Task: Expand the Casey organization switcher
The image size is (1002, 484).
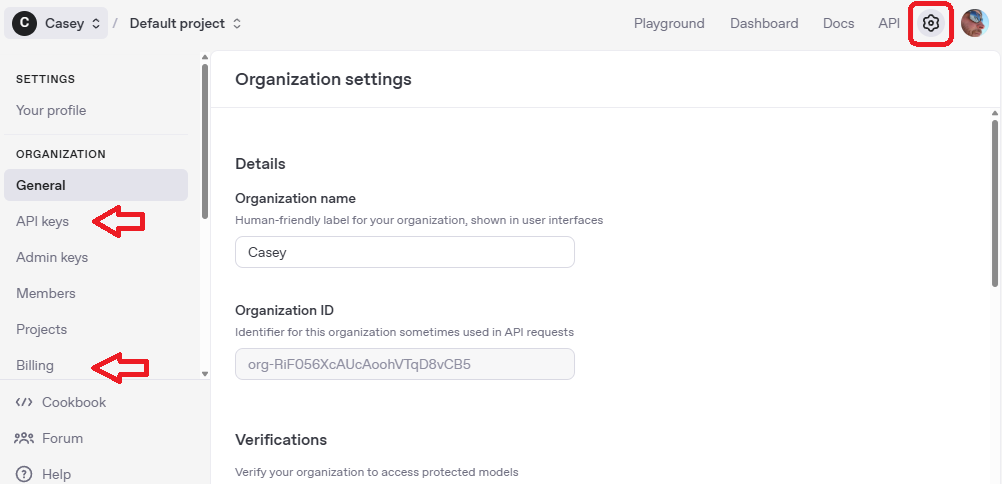Action: [96, 23]
